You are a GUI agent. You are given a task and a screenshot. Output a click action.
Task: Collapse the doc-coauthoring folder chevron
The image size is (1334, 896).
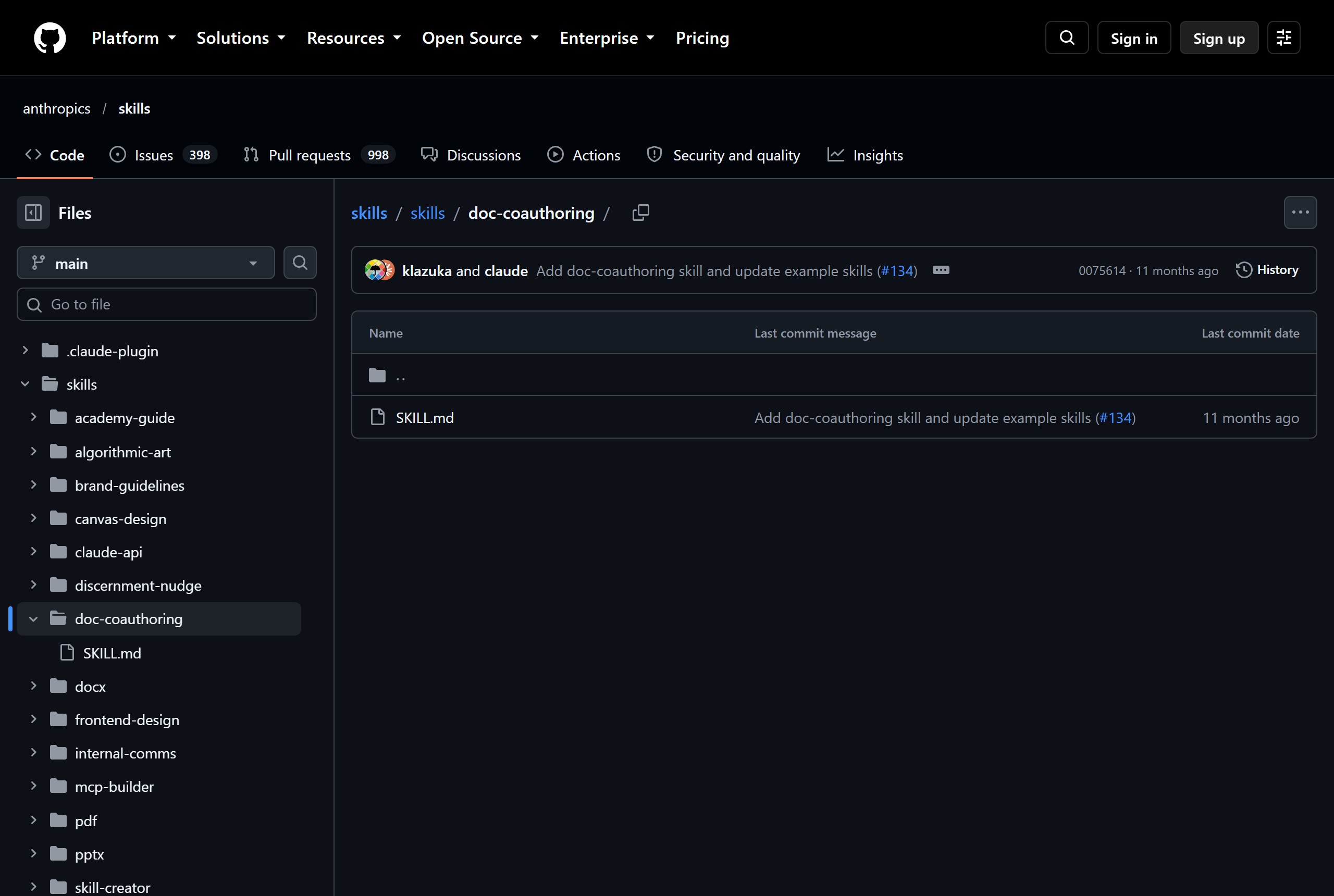tap(33, 619)
